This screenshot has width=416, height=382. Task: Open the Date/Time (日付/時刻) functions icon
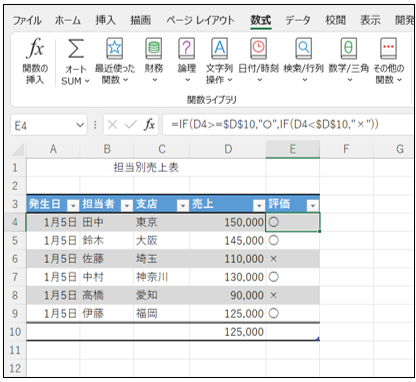[259, 49]
